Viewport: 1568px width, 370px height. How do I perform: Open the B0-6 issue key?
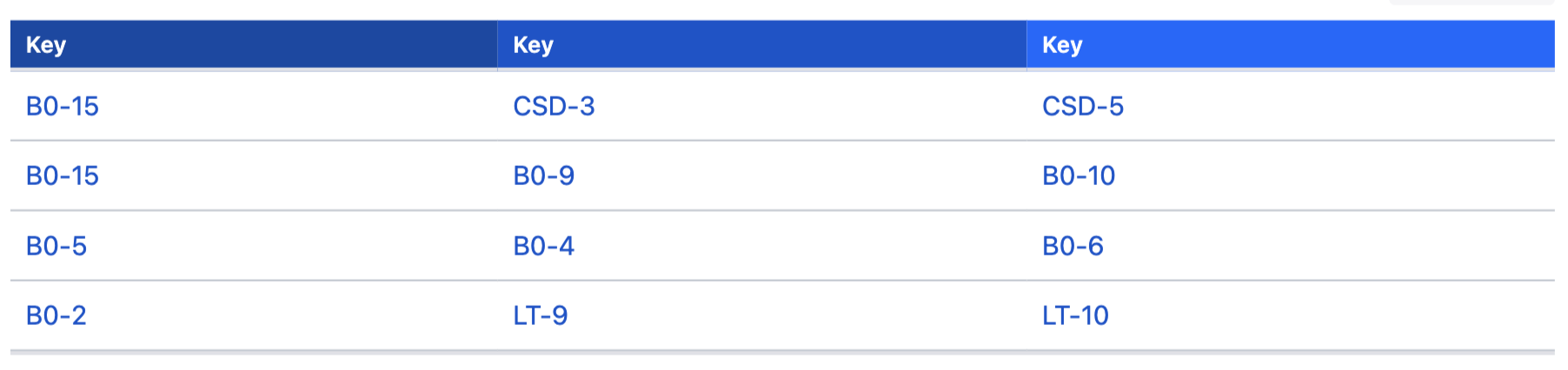tap(1073, 246)
